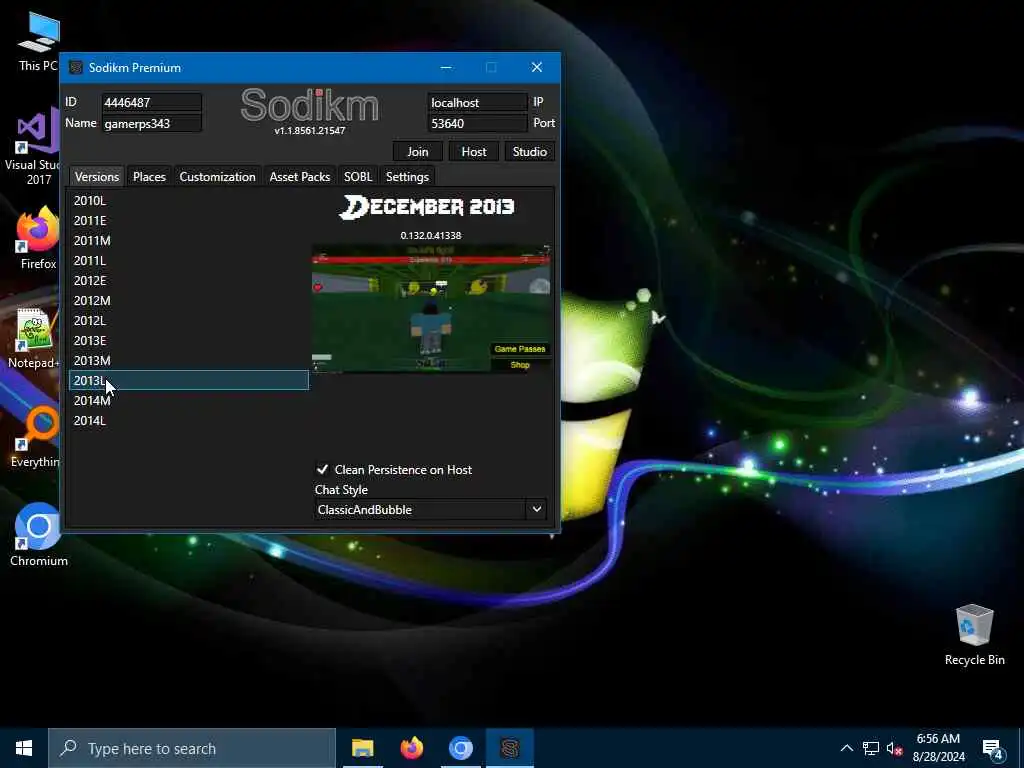Image resolution: width=1024 pixels, height=768 pixels.
Task: Click the Sodikm title bar app icon
Action: pos(76,67)
